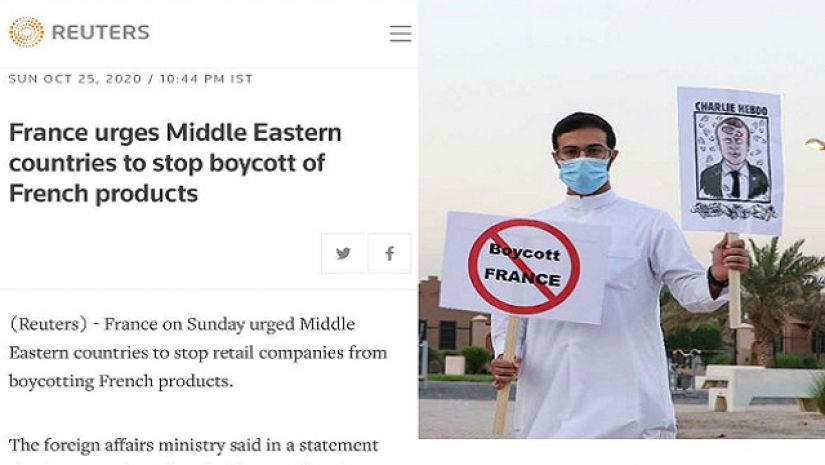This screenshot has height=465, width=825.
Task: Share the article on Facebook
Action: coord(390,253)
